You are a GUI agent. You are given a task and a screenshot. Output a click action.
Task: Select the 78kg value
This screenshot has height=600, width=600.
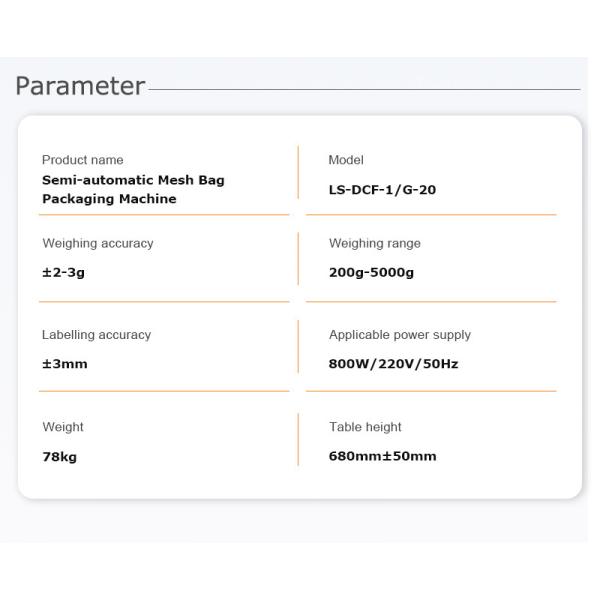(59, 456)
